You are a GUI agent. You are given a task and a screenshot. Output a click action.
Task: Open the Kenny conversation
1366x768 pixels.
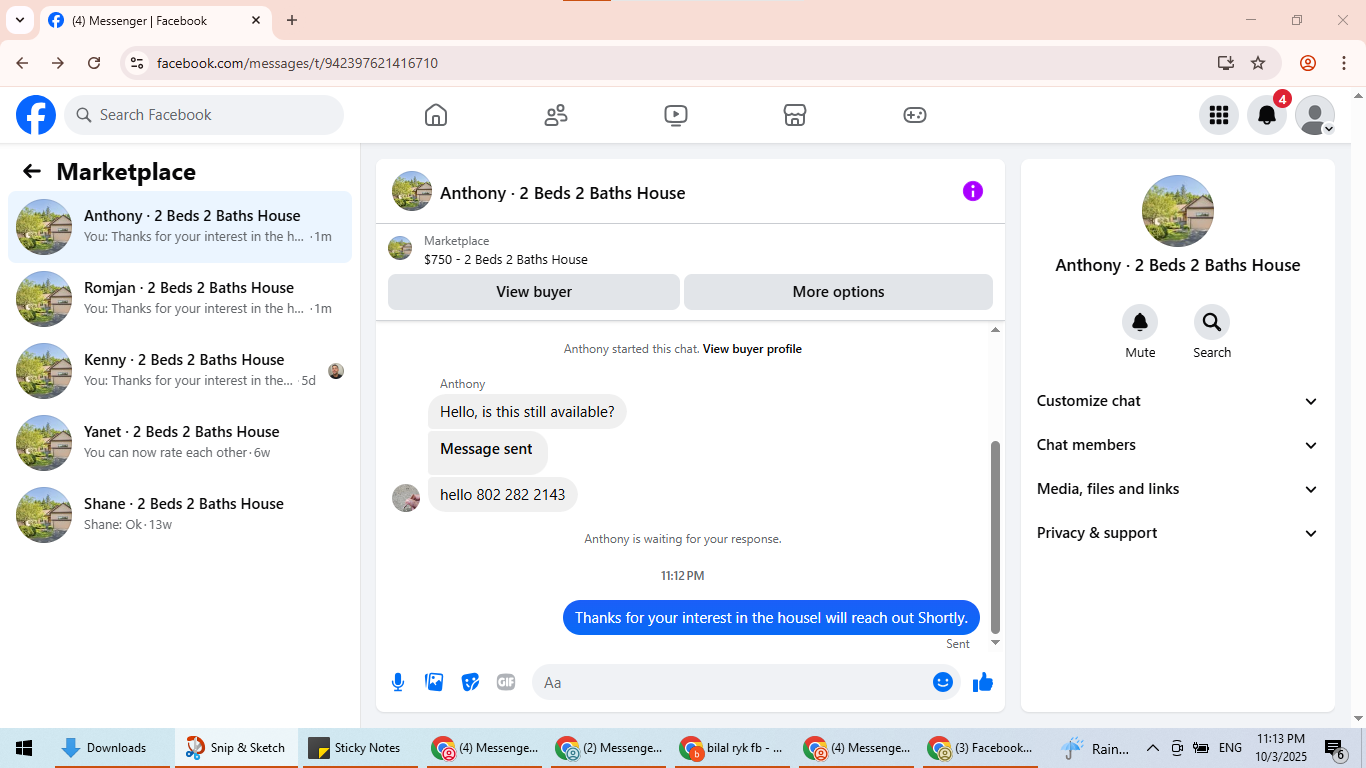180,371
